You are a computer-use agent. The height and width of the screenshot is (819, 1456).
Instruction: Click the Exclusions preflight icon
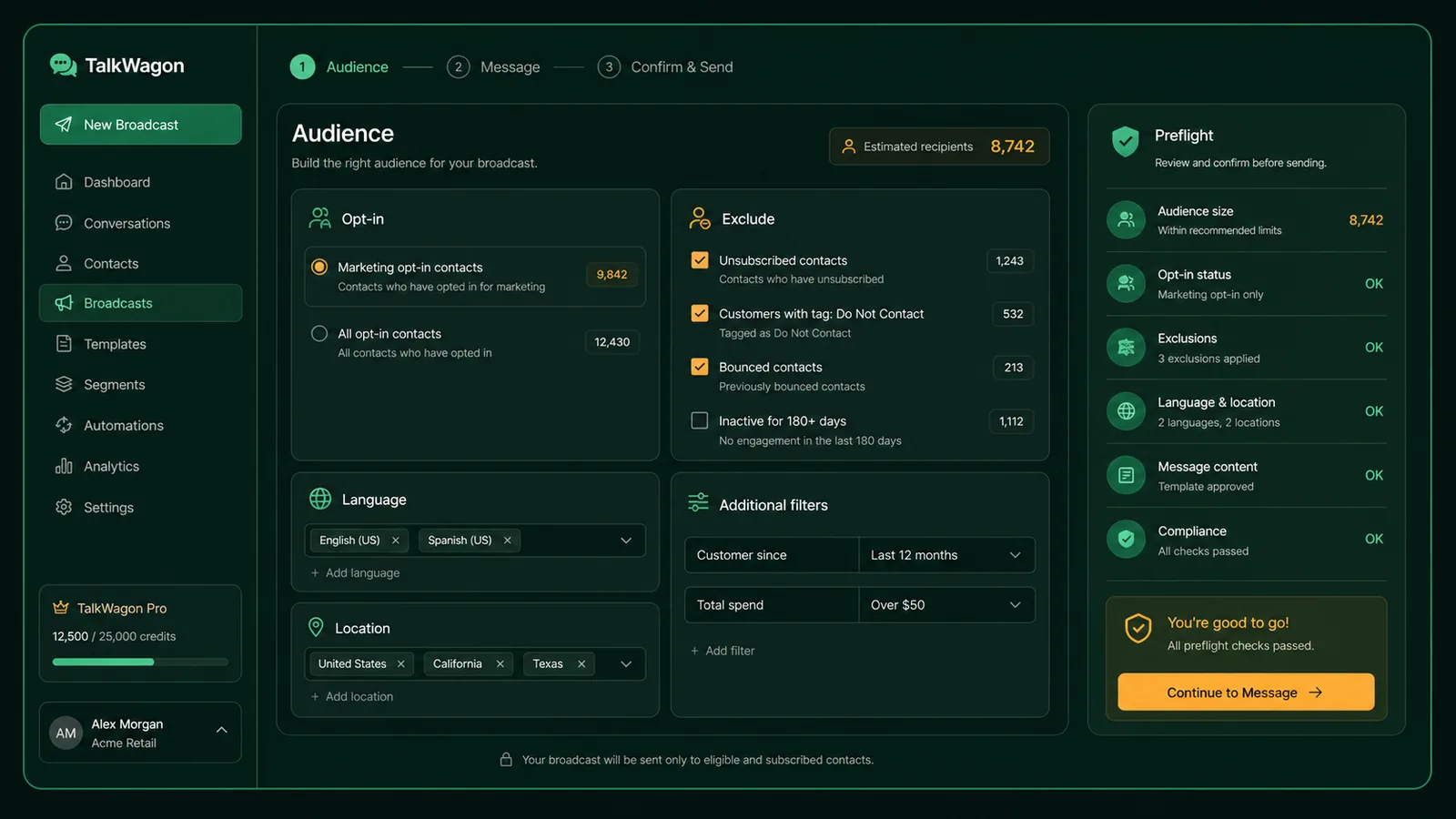coord(1126,347)
